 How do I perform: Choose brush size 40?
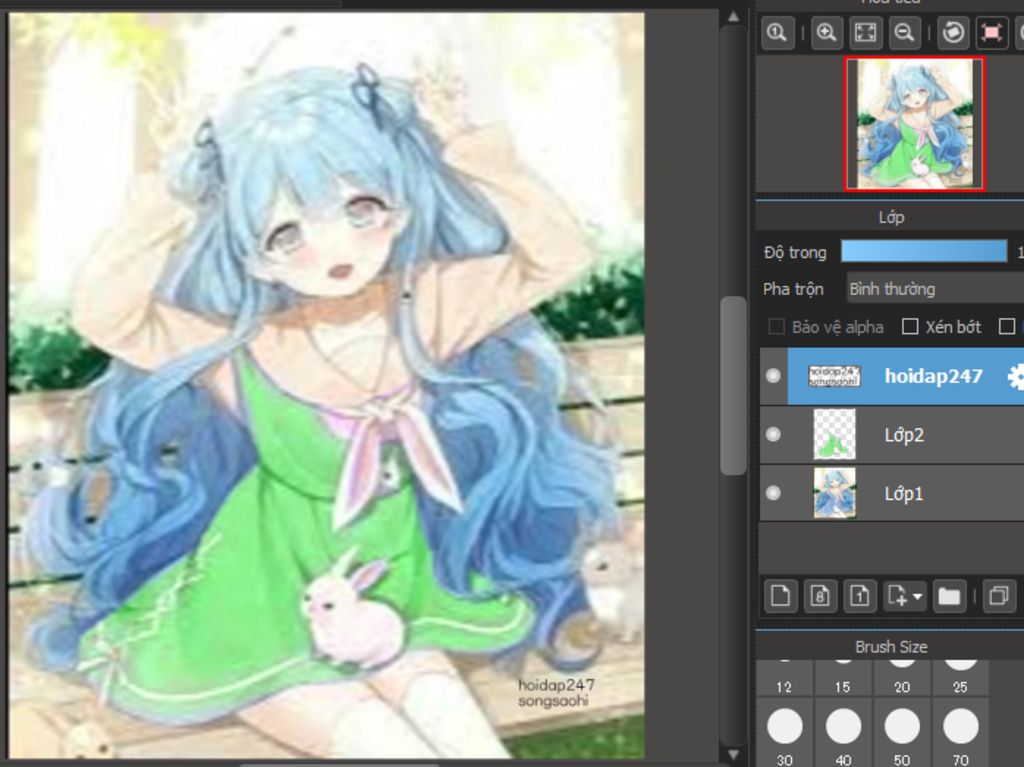pyautogui.click(x=843, y=734)
